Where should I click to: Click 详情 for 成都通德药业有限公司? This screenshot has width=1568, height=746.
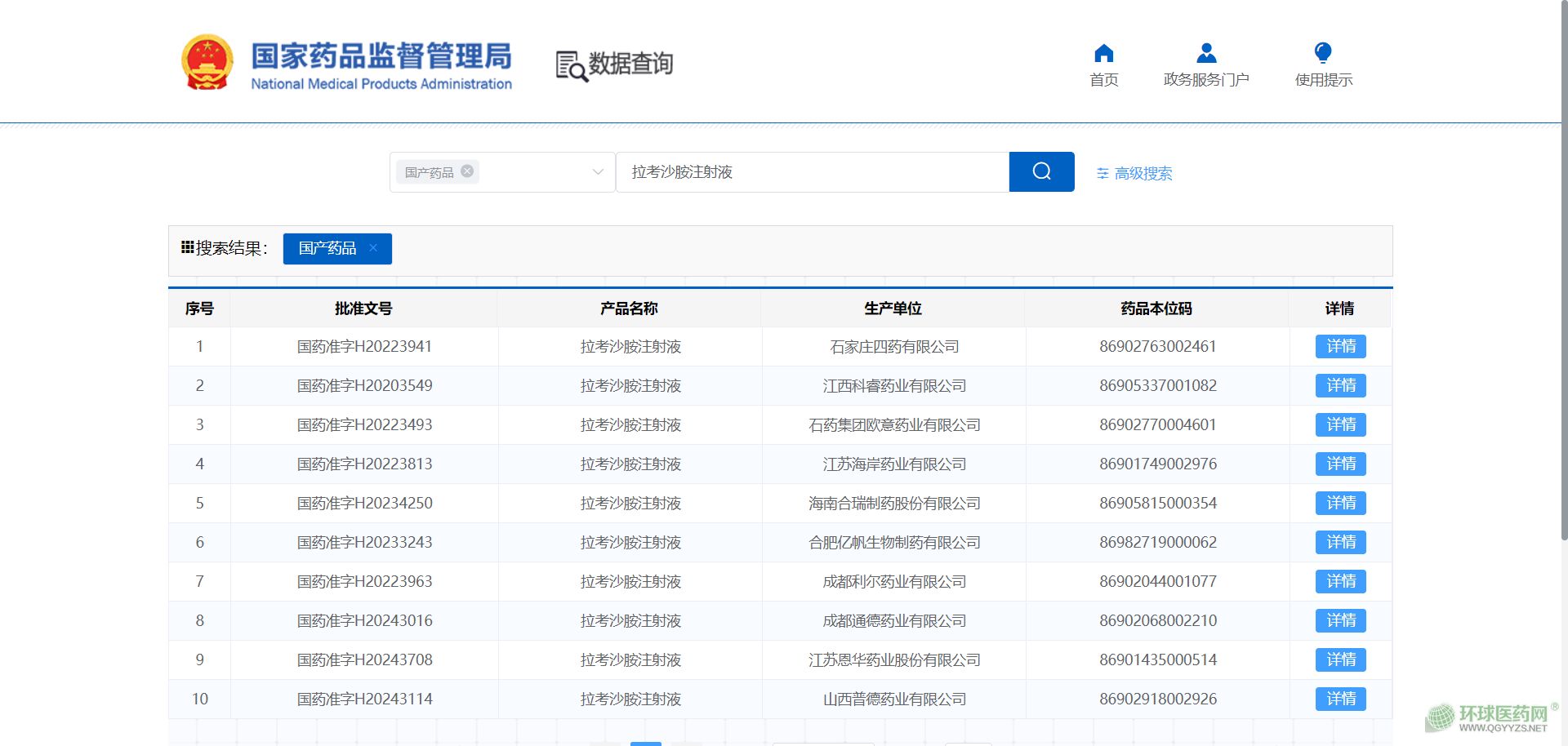pyautogui.click(x=1340, y=620)
